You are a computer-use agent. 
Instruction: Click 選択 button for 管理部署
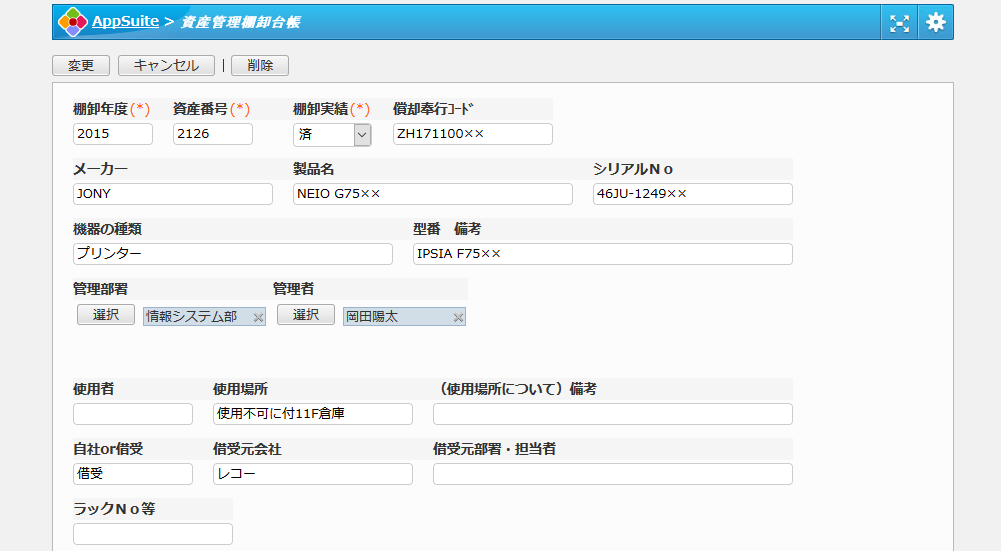106,315
